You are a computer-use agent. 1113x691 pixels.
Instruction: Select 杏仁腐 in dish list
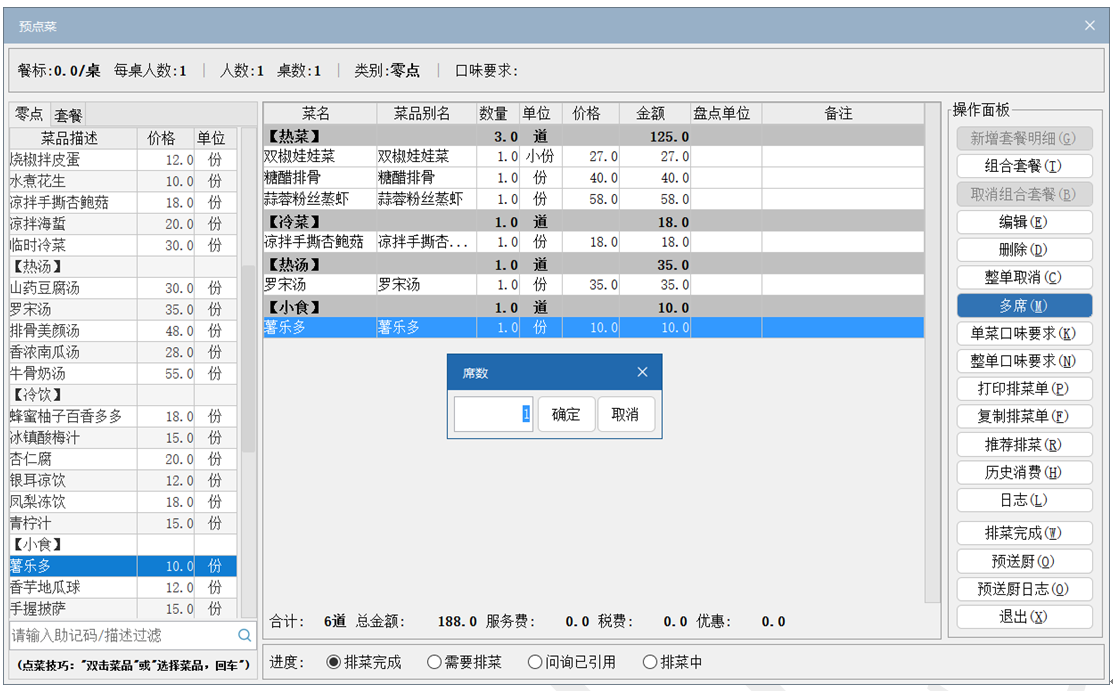[x=123, y=459]
